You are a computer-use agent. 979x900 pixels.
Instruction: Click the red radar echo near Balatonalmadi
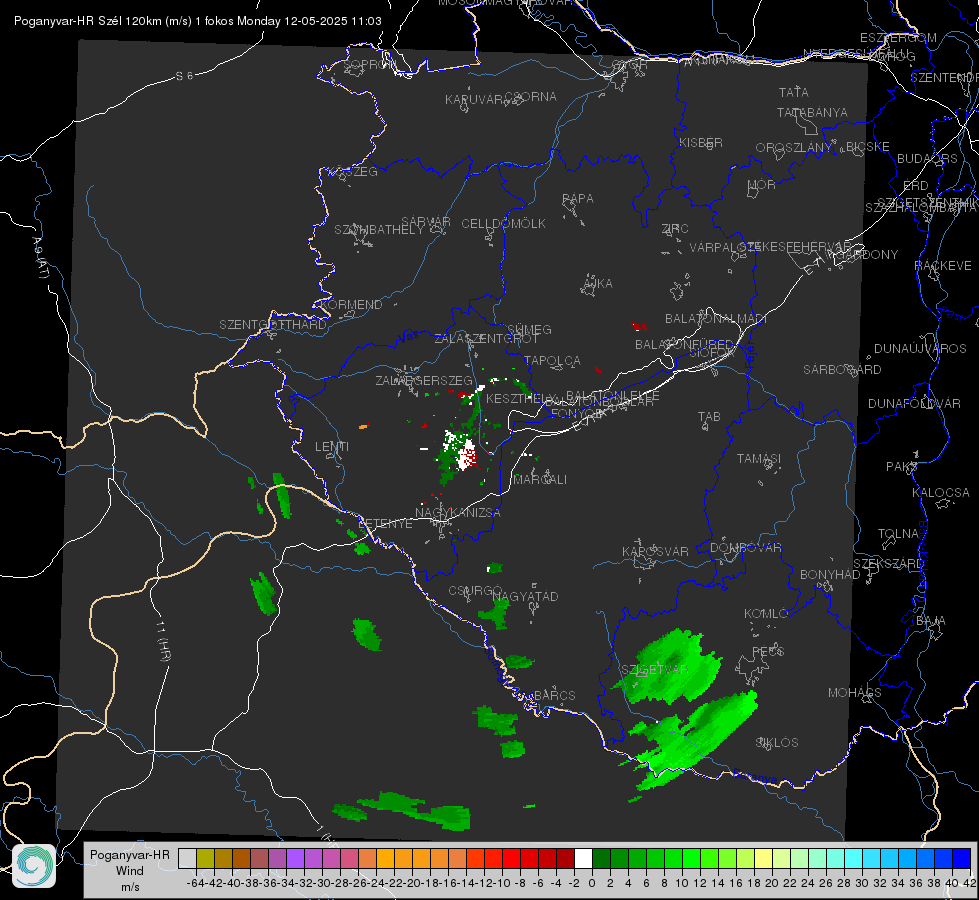(x=638, y=326)
